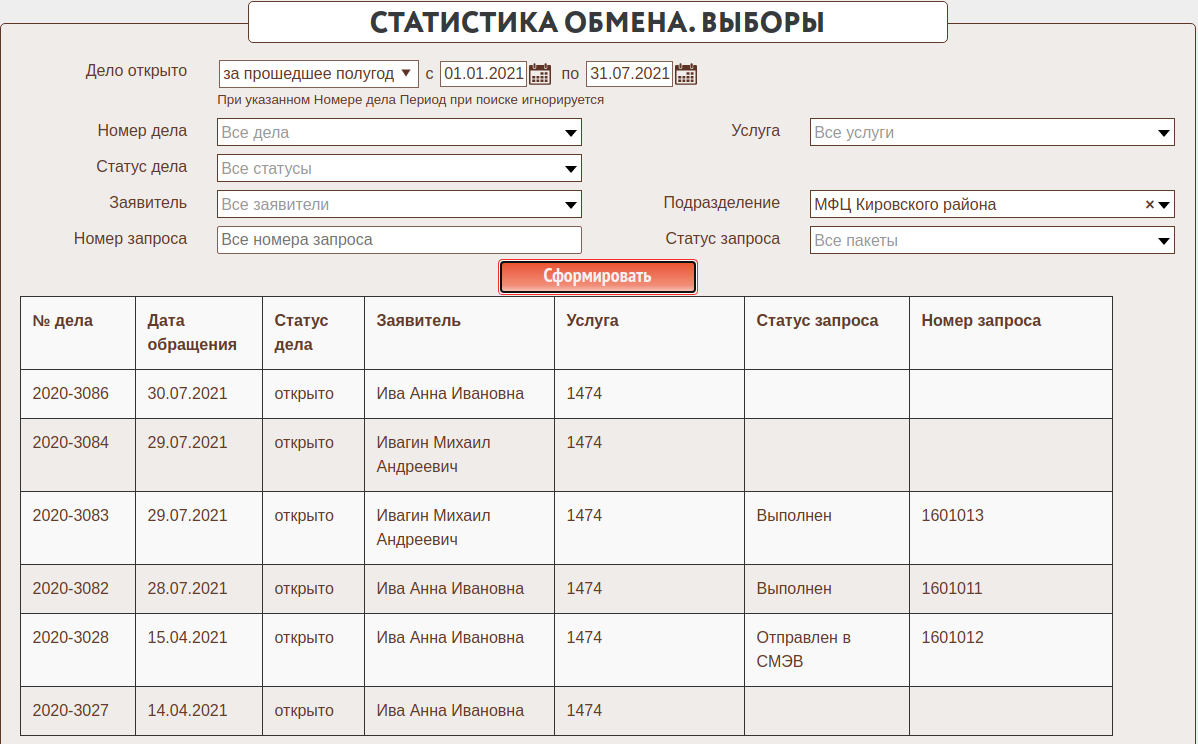The width and height of the screenshot is (1198, 744).
Task: Clear the МФЦ Кировского района selection
Action: pyautogui.click(x=1149, y=205)
